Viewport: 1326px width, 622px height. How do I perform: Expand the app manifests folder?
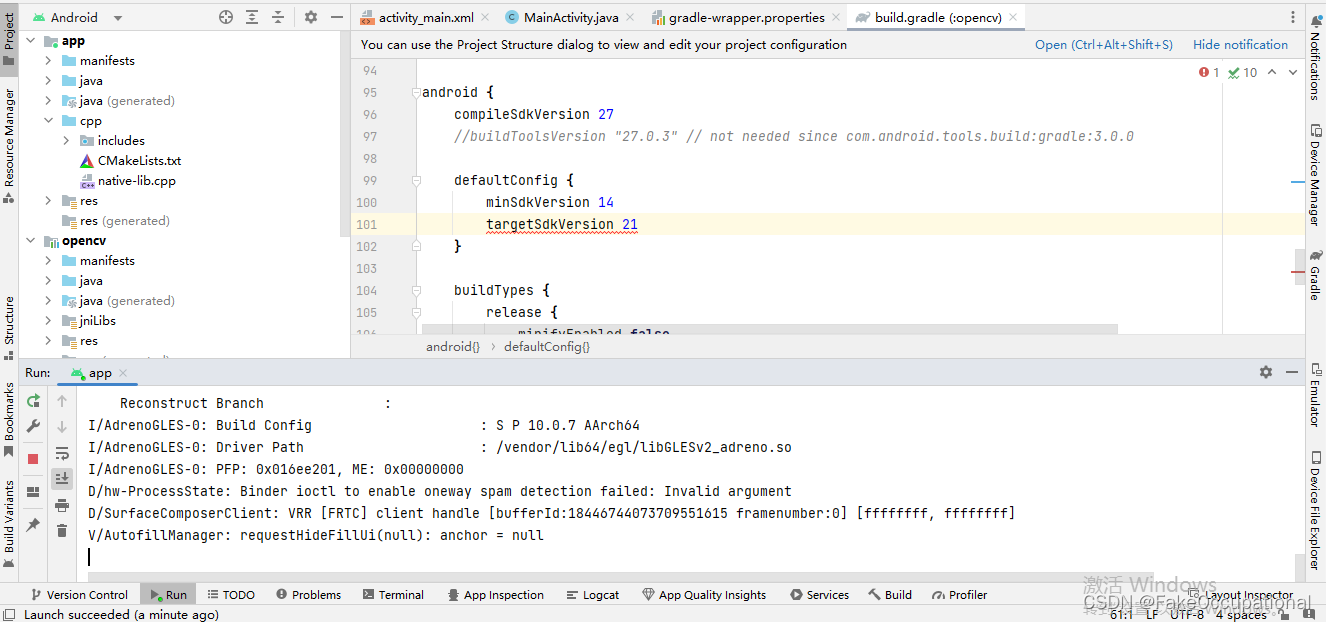(x=48, y=61)
